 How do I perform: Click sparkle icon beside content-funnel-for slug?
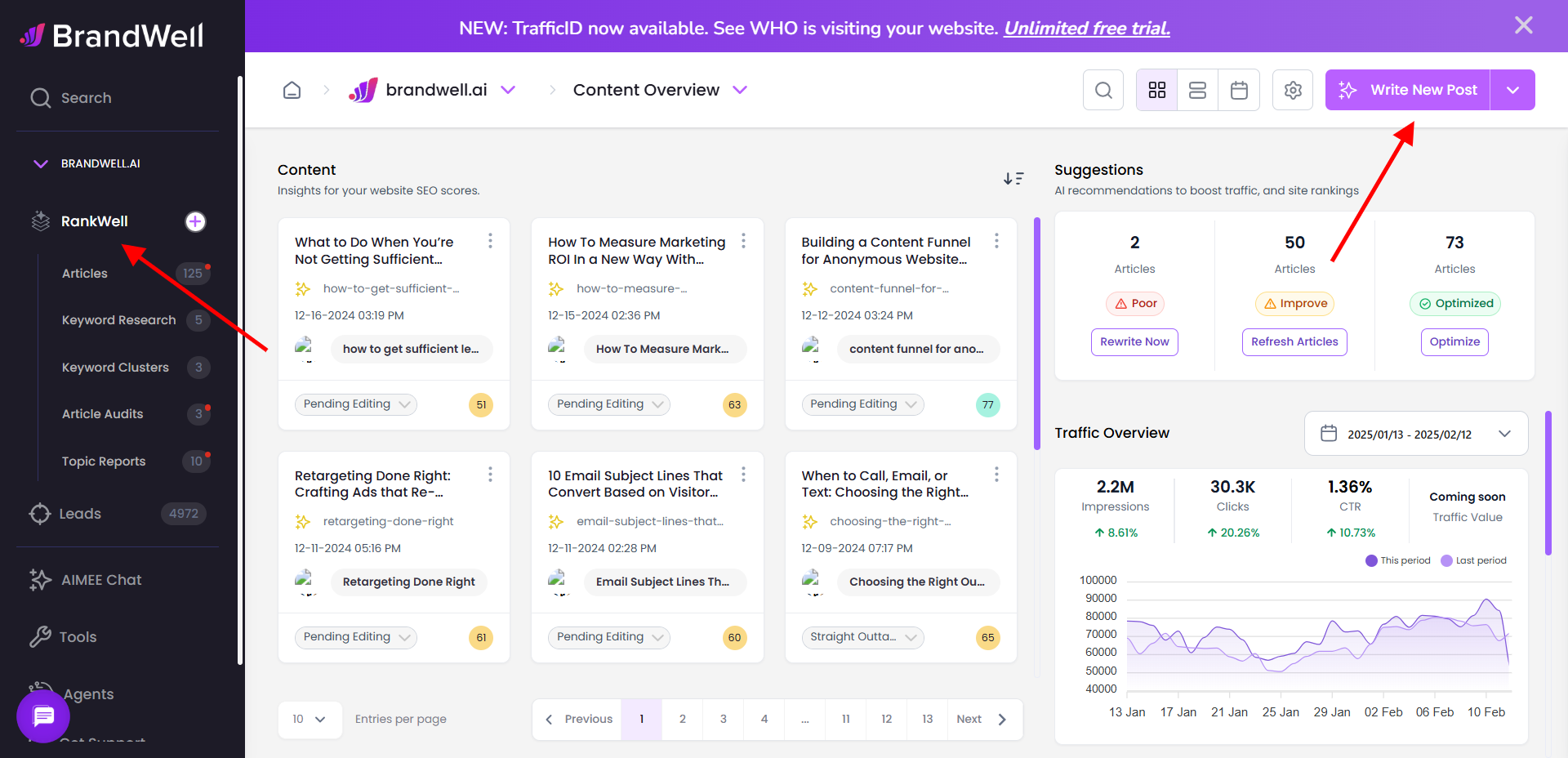click(810, 289)
